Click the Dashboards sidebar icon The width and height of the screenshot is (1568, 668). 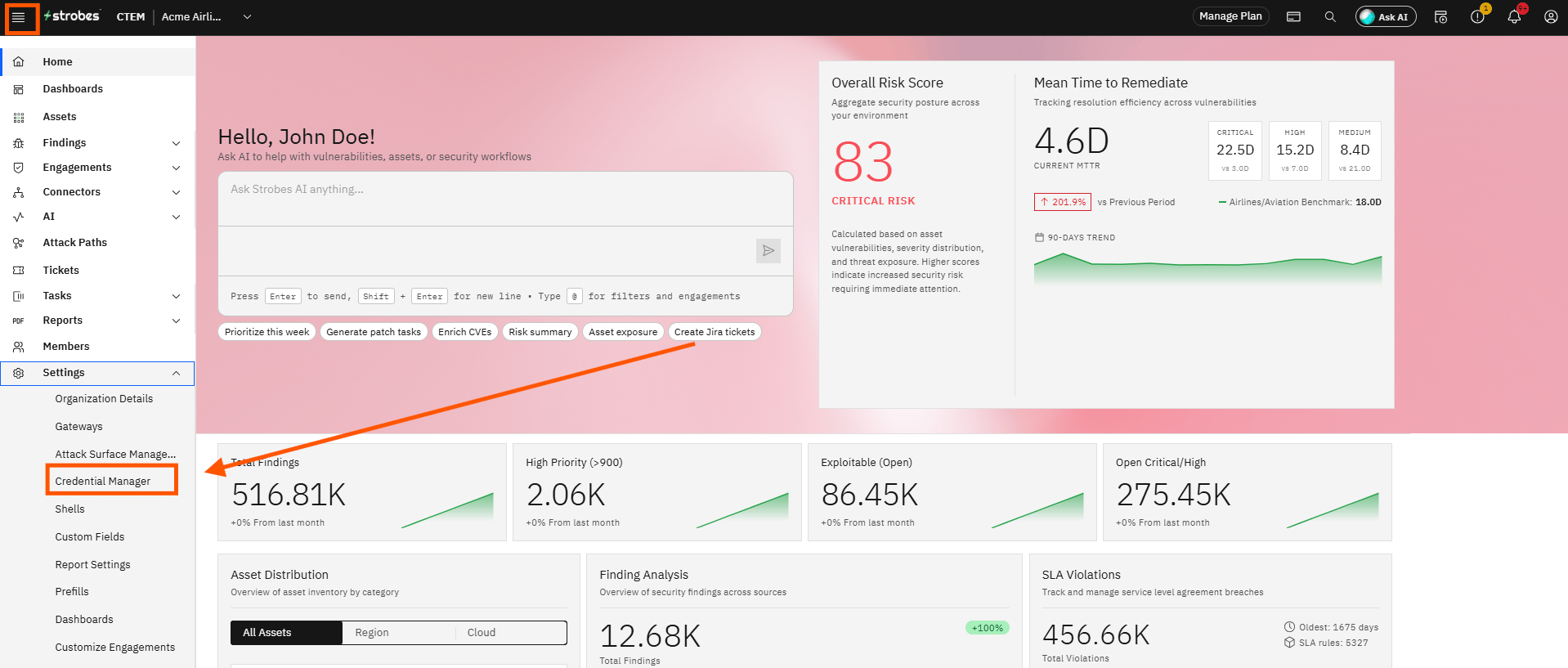[19, 89]
